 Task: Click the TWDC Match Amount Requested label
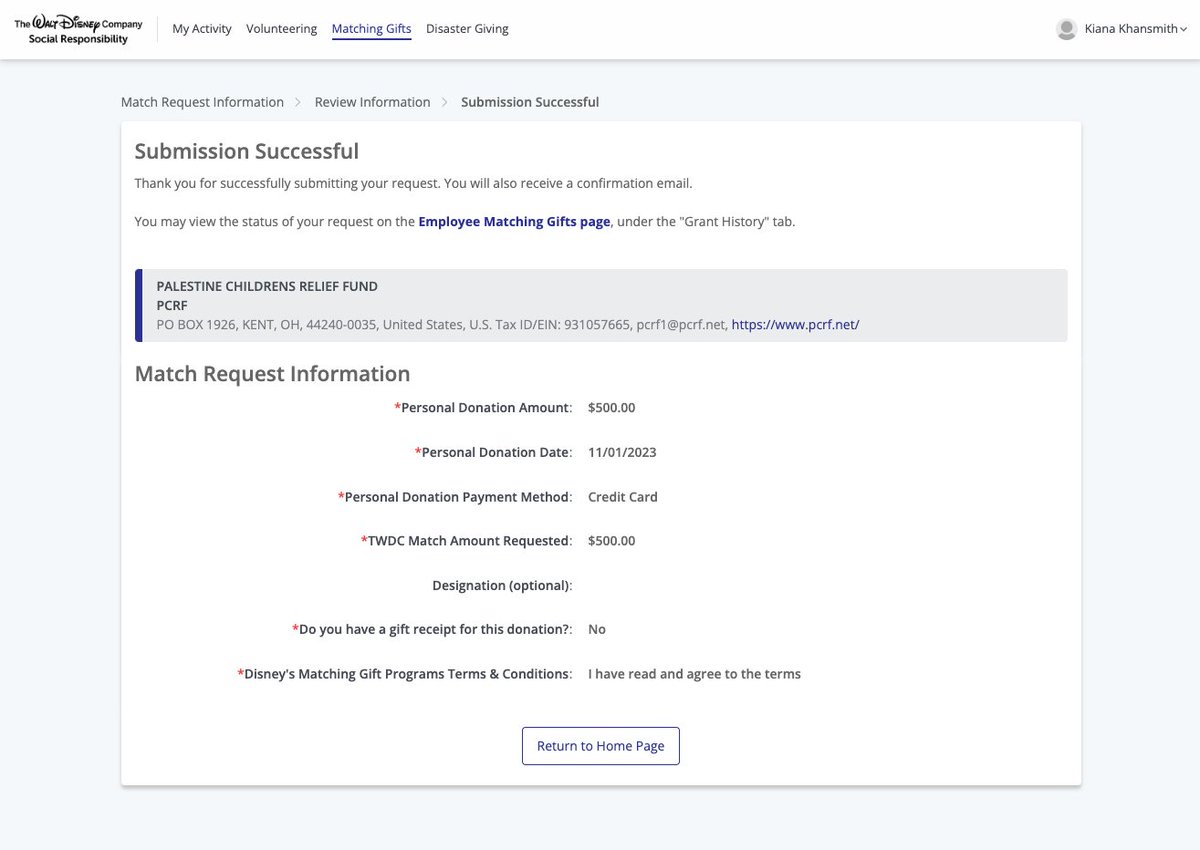pos(466,541)
